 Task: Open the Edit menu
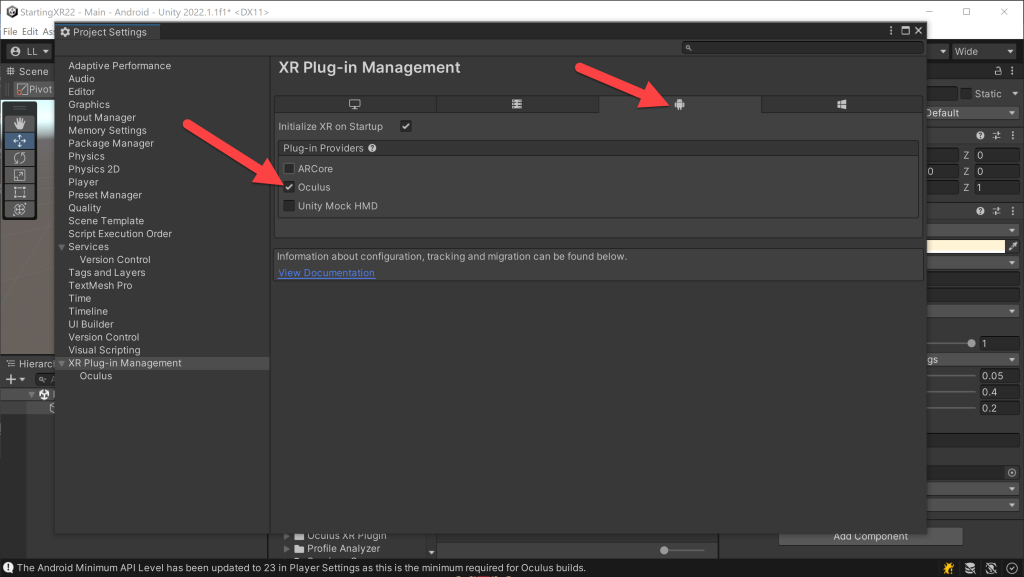pos(30,31)
